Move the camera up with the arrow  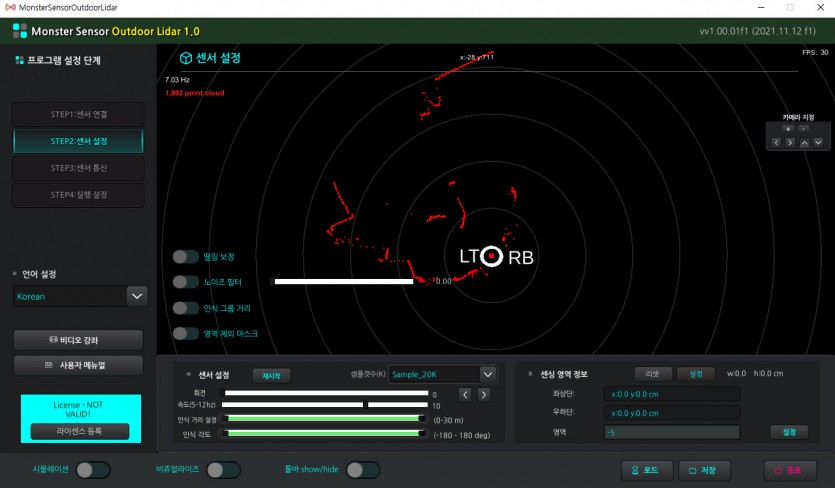click(804, 142)
